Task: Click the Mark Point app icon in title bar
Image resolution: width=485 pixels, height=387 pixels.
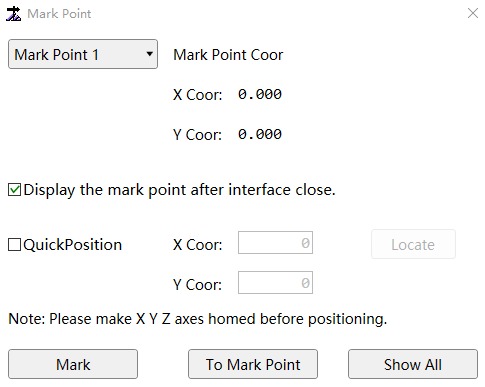Action: (14, 14)
